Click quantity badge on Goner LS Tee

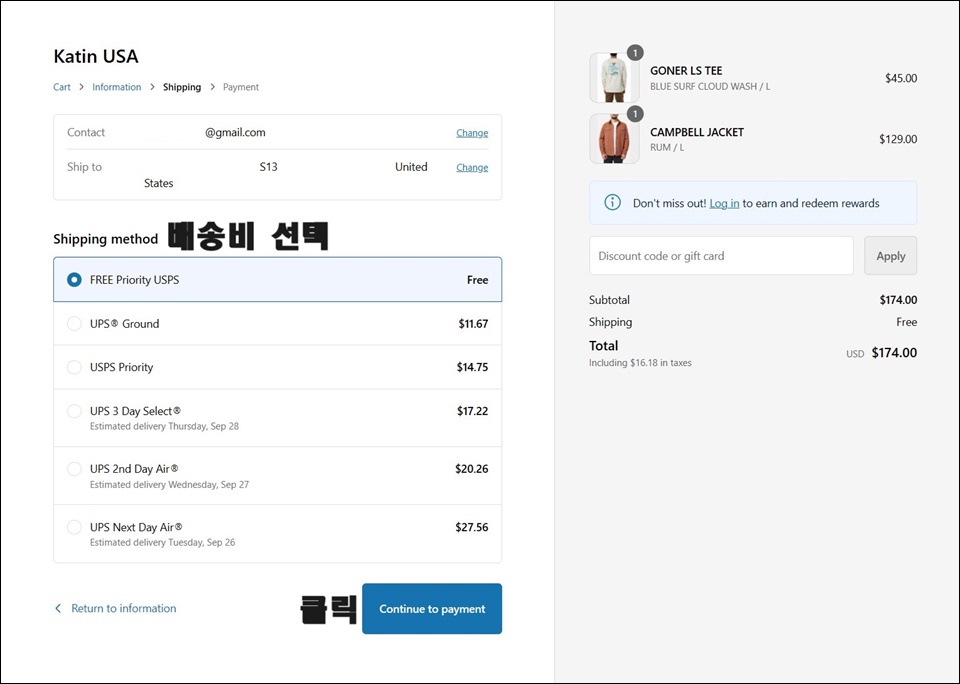click(x=636, y=53)
